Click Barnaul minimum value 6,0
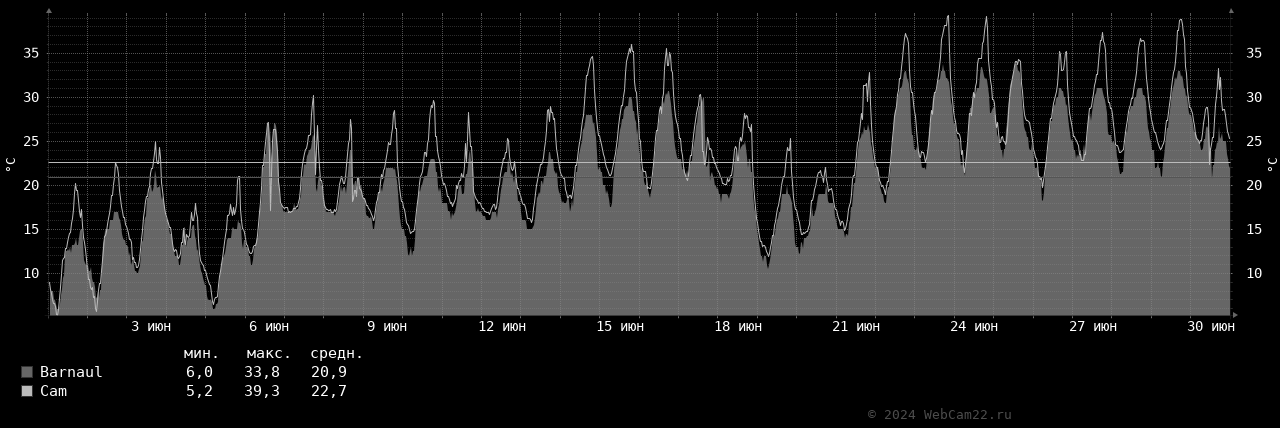This screenshot has height=428, width=1280. pyautogui.click(x=199, y=372)
